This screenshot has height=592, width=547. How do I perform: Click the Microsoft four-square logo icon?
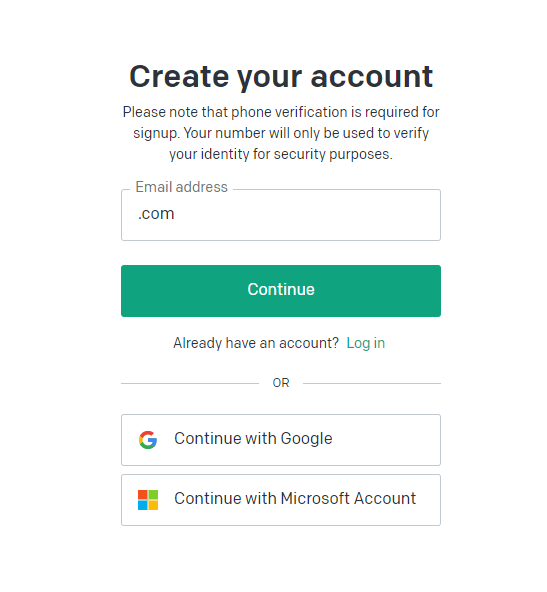click(148, 500)
